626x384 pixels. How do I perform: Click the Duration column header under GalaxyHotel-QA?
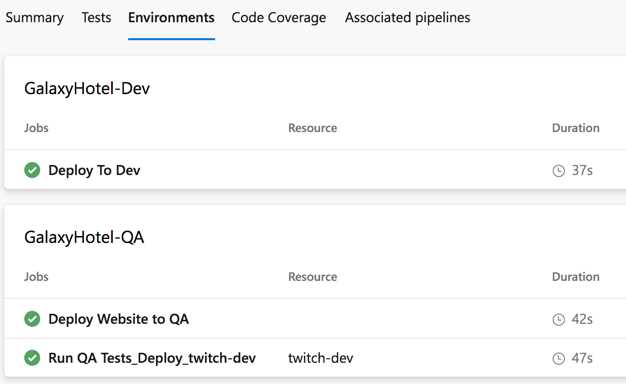click(x=576, y=277)
